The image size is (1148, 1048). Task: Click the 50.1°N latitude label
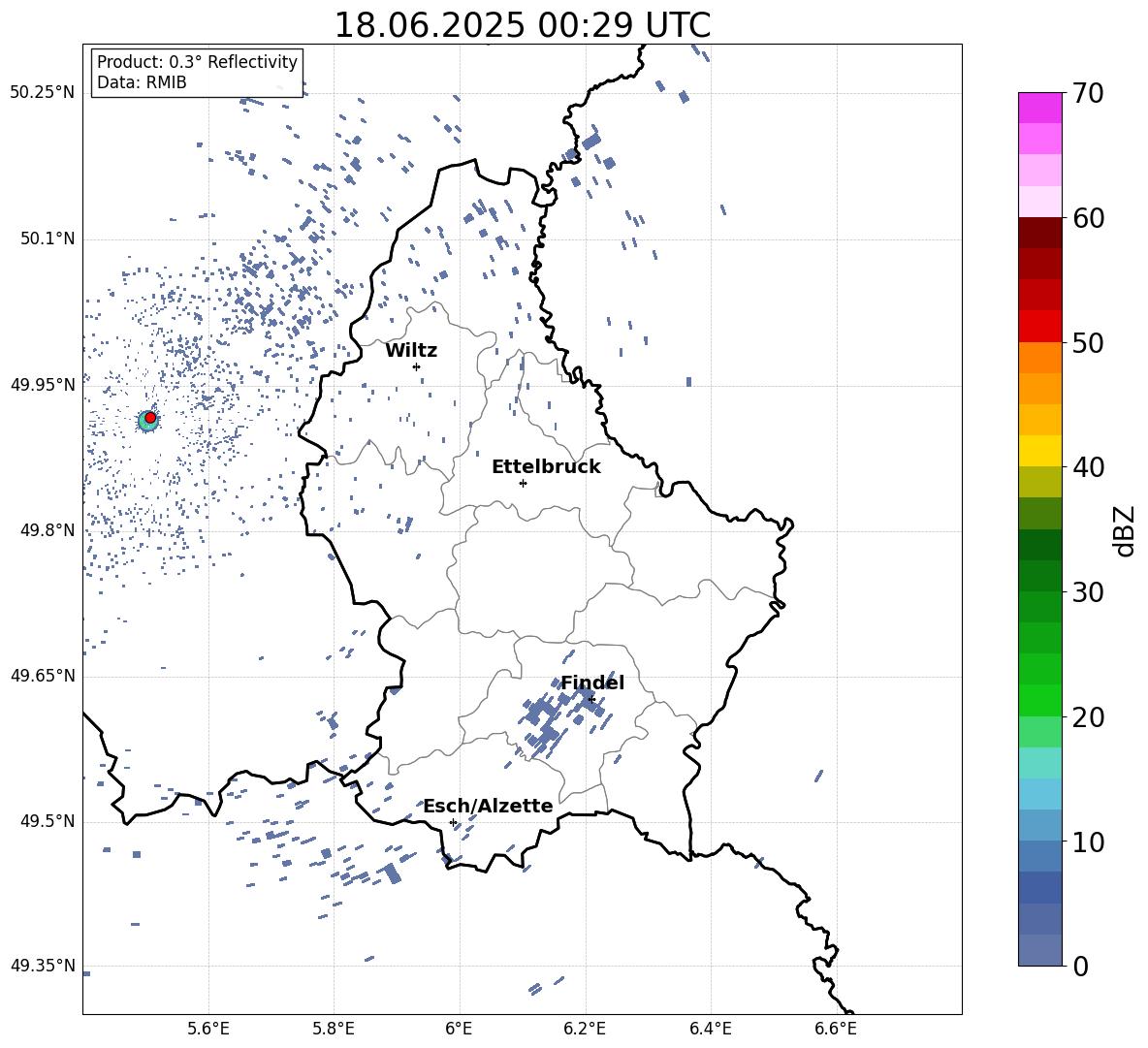tap(48, 239)
